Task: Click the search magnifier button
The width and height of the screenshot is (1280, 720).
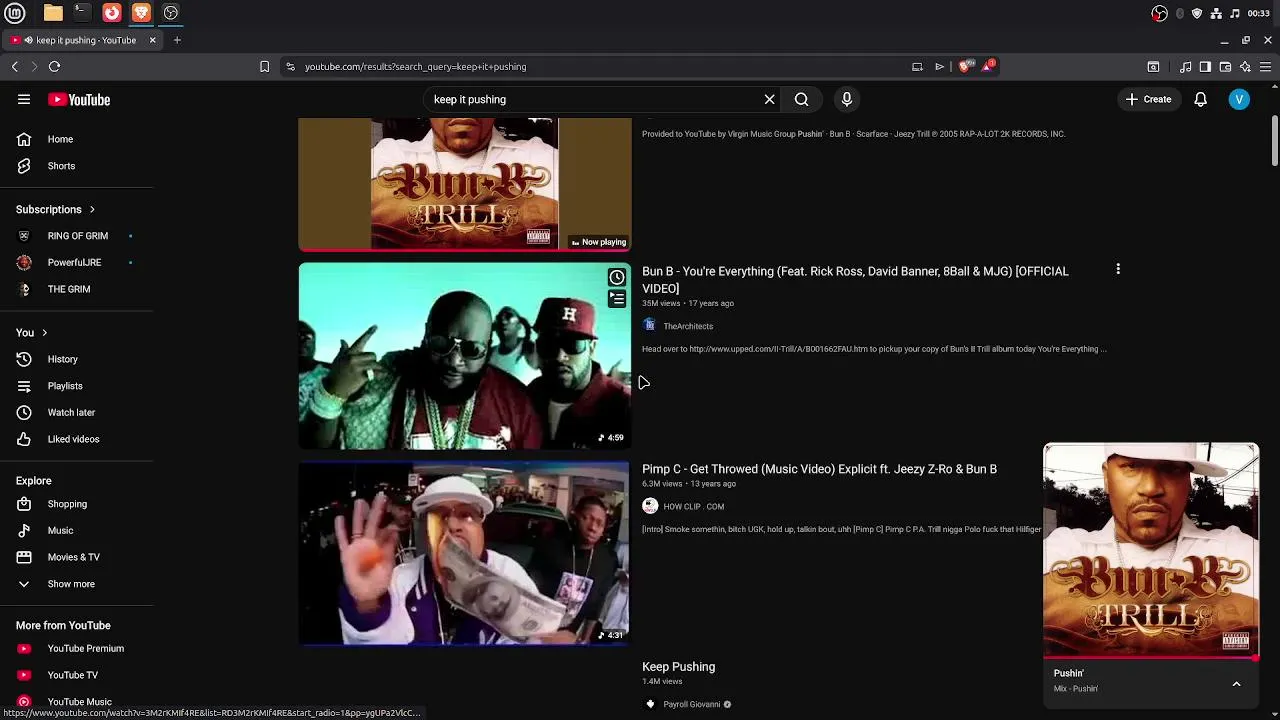Action: 801,99
